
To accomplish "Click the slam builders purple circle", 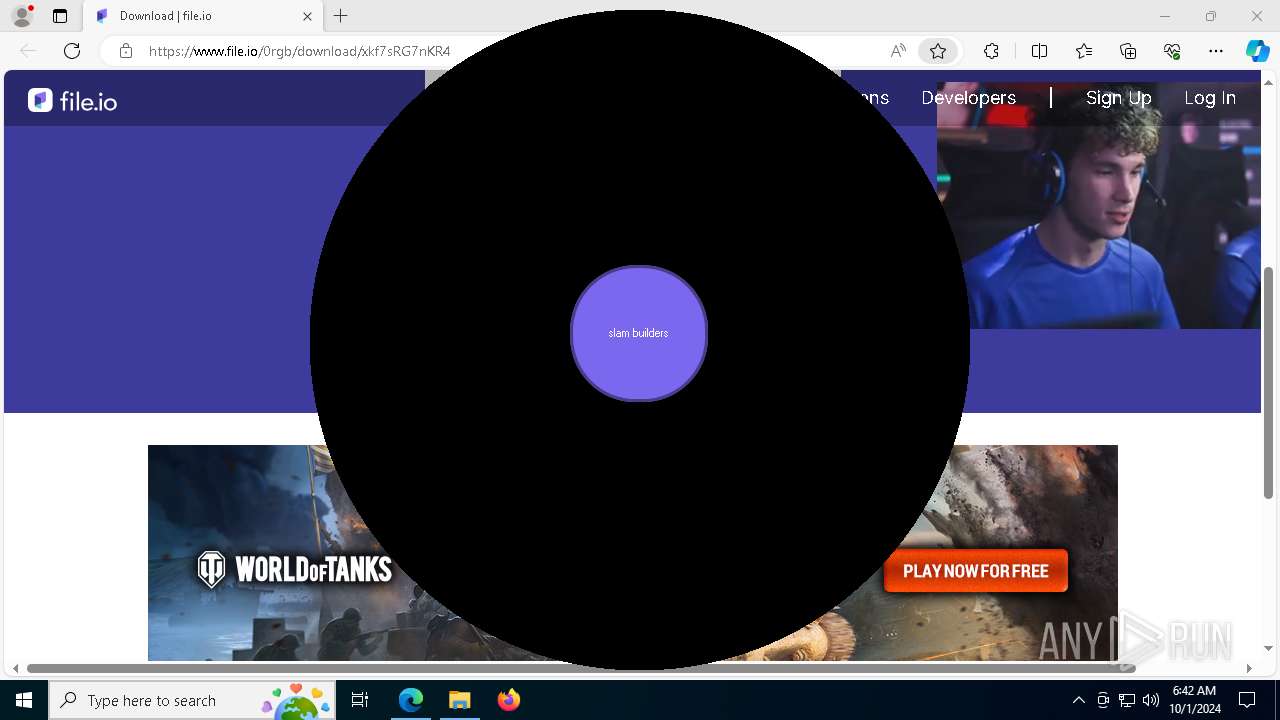I will point(639,333).
